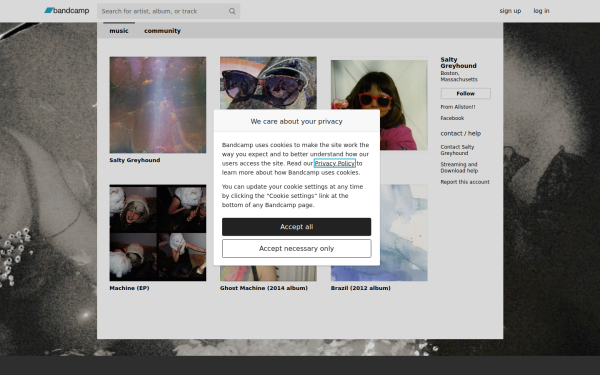Click the Brazil (2012 album) title
The image size is (600, 375).
pos(360,288)
